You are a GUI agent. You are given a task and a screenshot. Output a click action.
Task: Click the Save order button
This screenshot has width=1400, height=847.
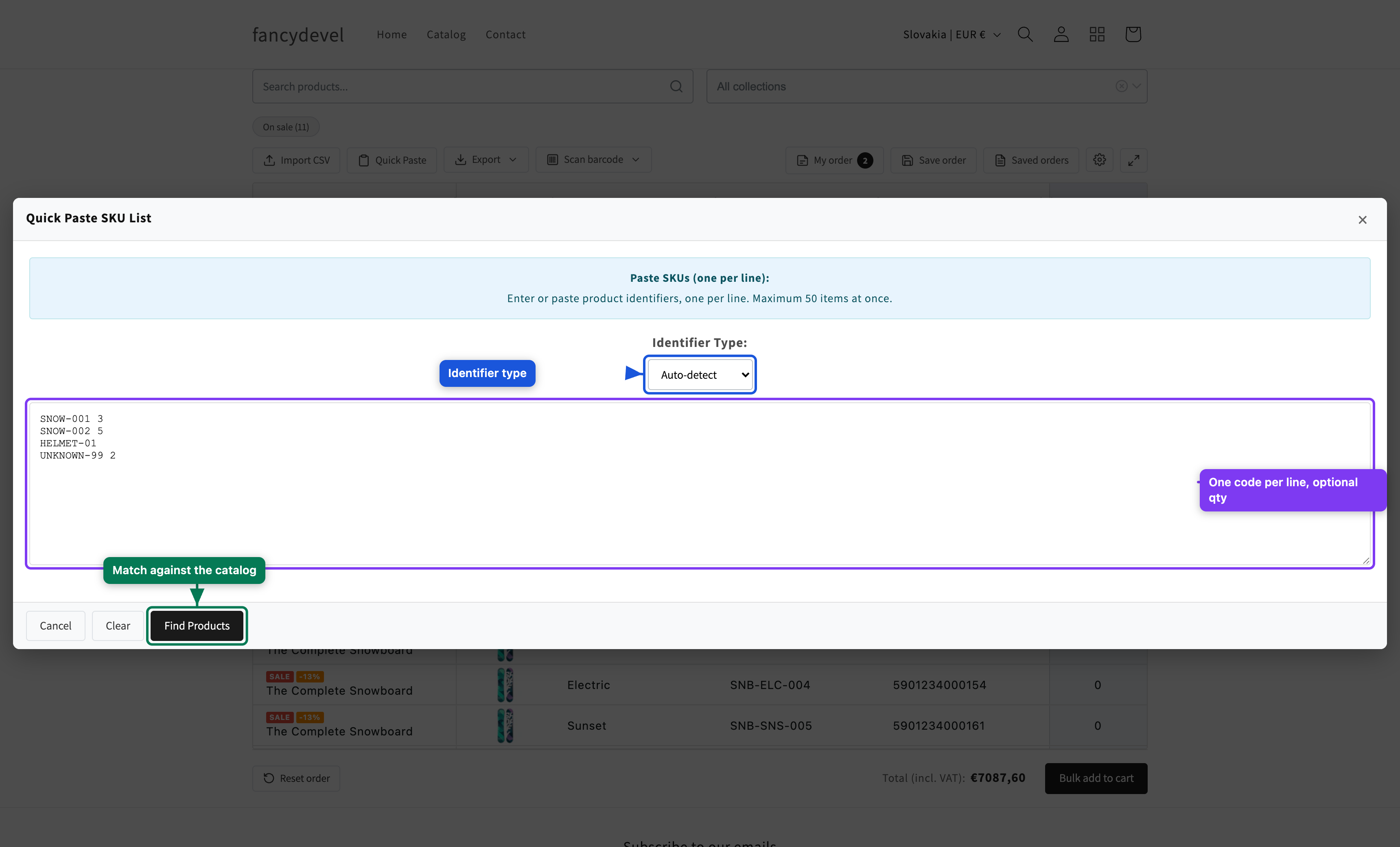[x=933, y=160]
